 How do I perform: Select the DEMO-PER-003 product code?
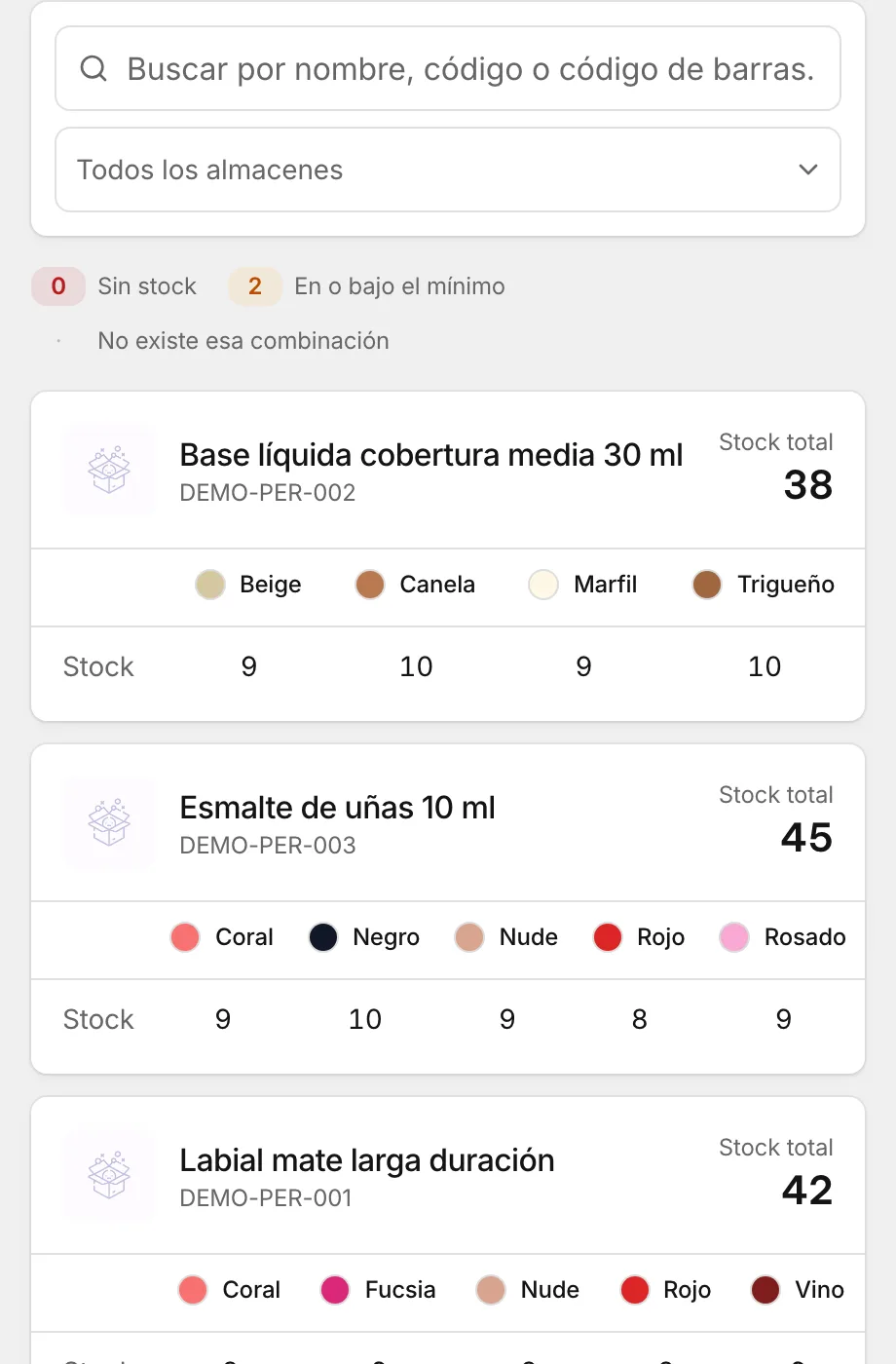[268, 846]
